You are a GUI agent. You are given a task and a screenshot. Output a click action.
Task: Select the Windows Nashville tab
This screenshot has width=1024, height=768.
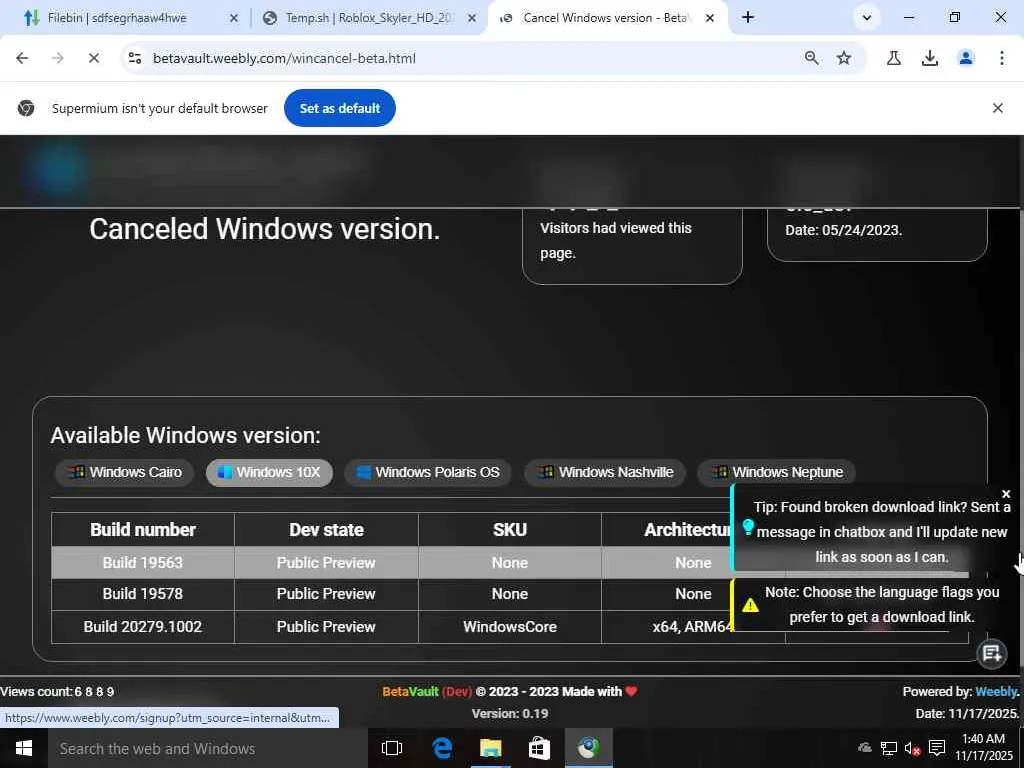point(605,472)
